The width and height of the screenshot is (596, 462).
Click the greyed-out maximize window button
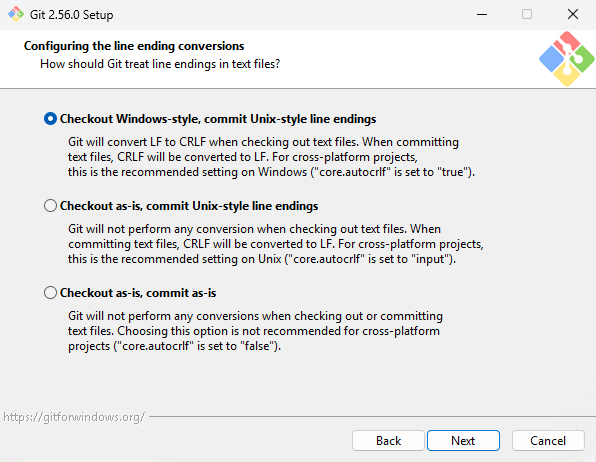527,14
